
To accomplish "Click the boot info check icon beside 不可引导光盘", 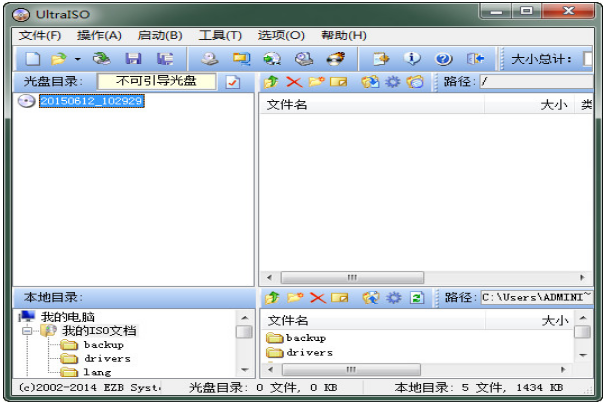I will (233, 82).
